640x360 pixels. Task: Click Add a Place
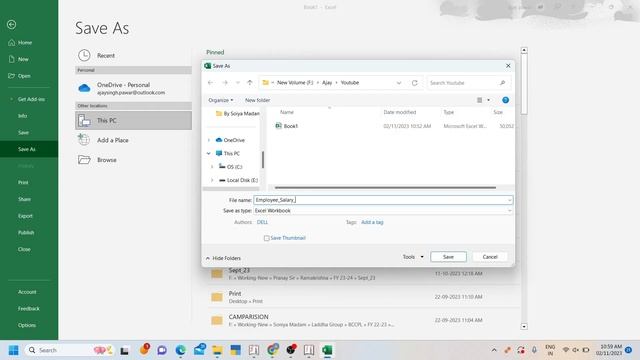133,140
